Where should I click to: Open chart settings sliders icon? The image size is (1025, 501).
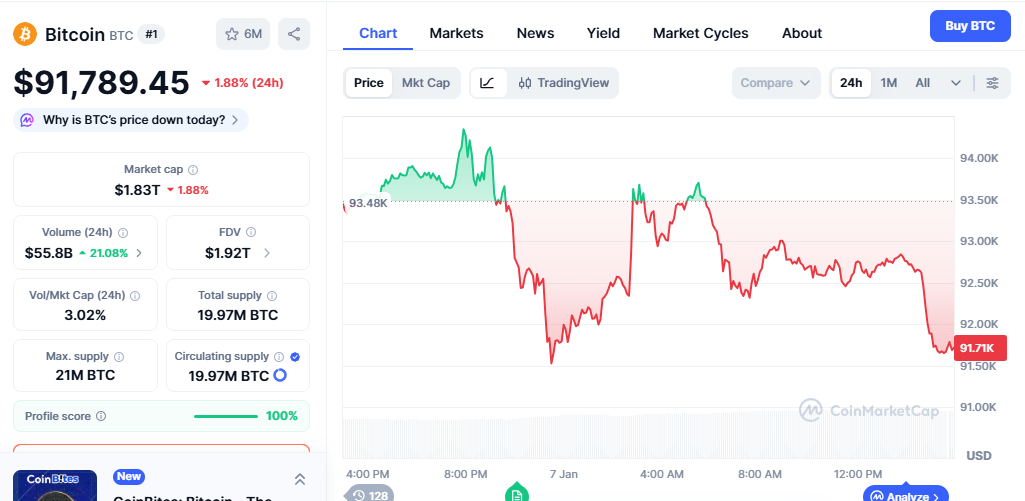[992, 83]
